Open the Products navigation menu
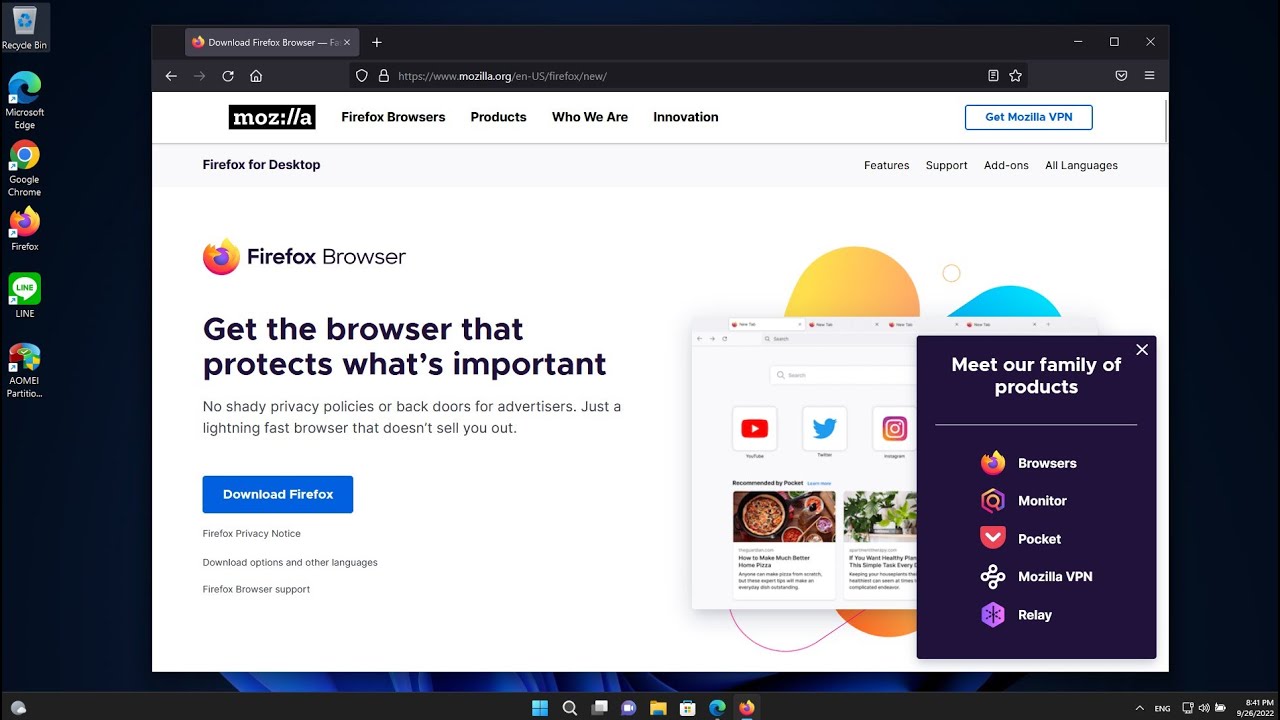This screenshot has height=720, width=1280. (498, 117)
